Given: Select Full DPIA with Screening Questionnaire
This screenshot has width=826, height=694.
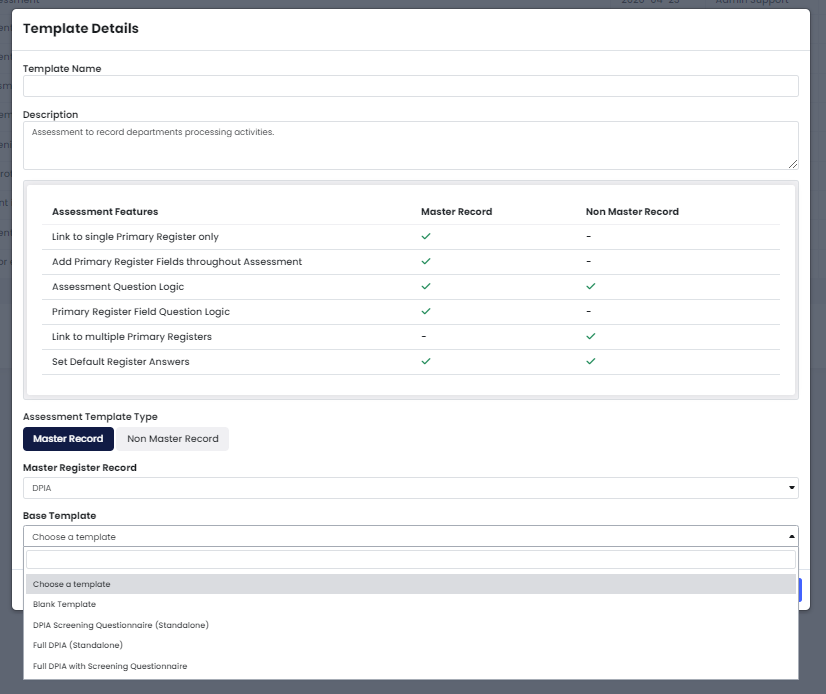Looking at the screenshot, I should [x=109, y=666].
